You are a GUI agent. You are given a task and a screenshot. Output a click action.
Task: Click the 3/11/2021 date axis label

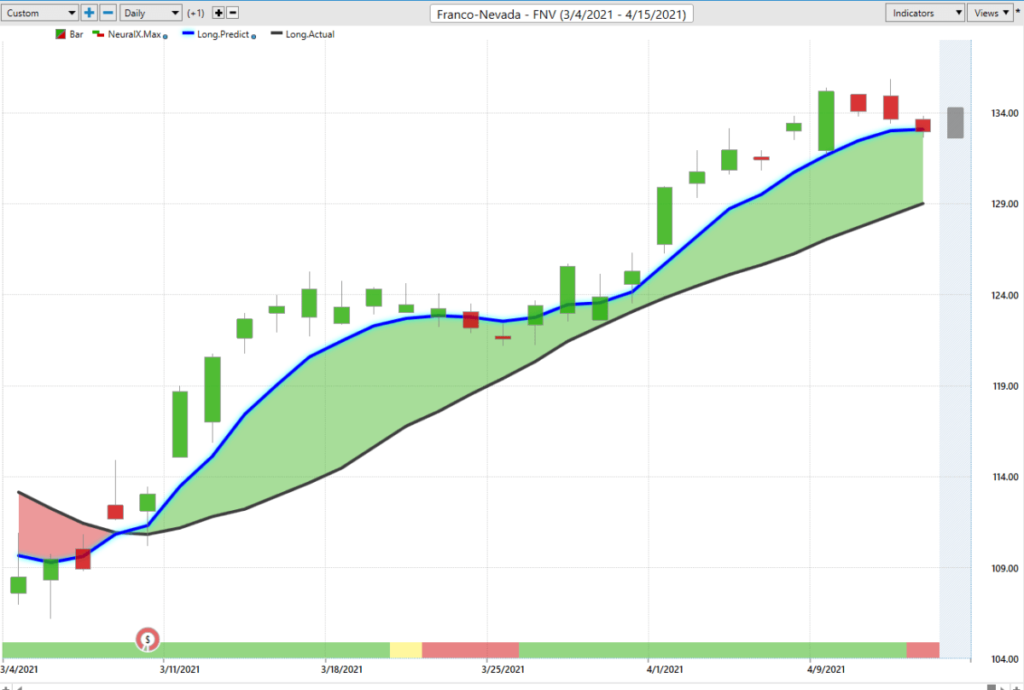(180, 670)
